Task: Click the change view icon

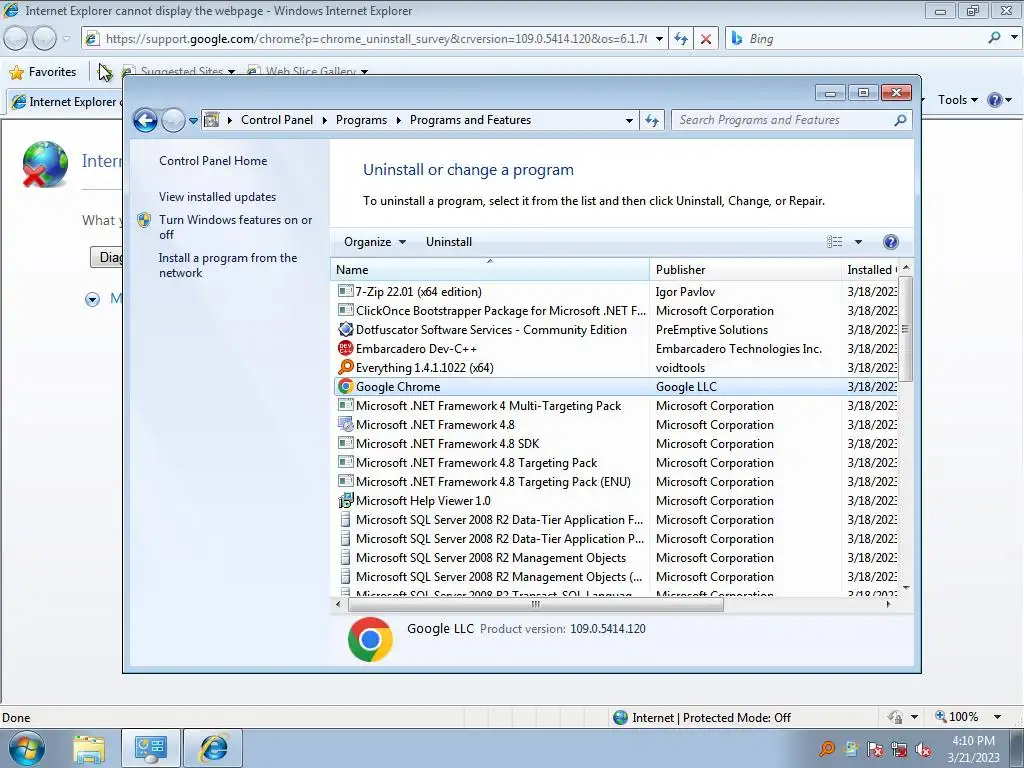Action: [x=835, y=242]
